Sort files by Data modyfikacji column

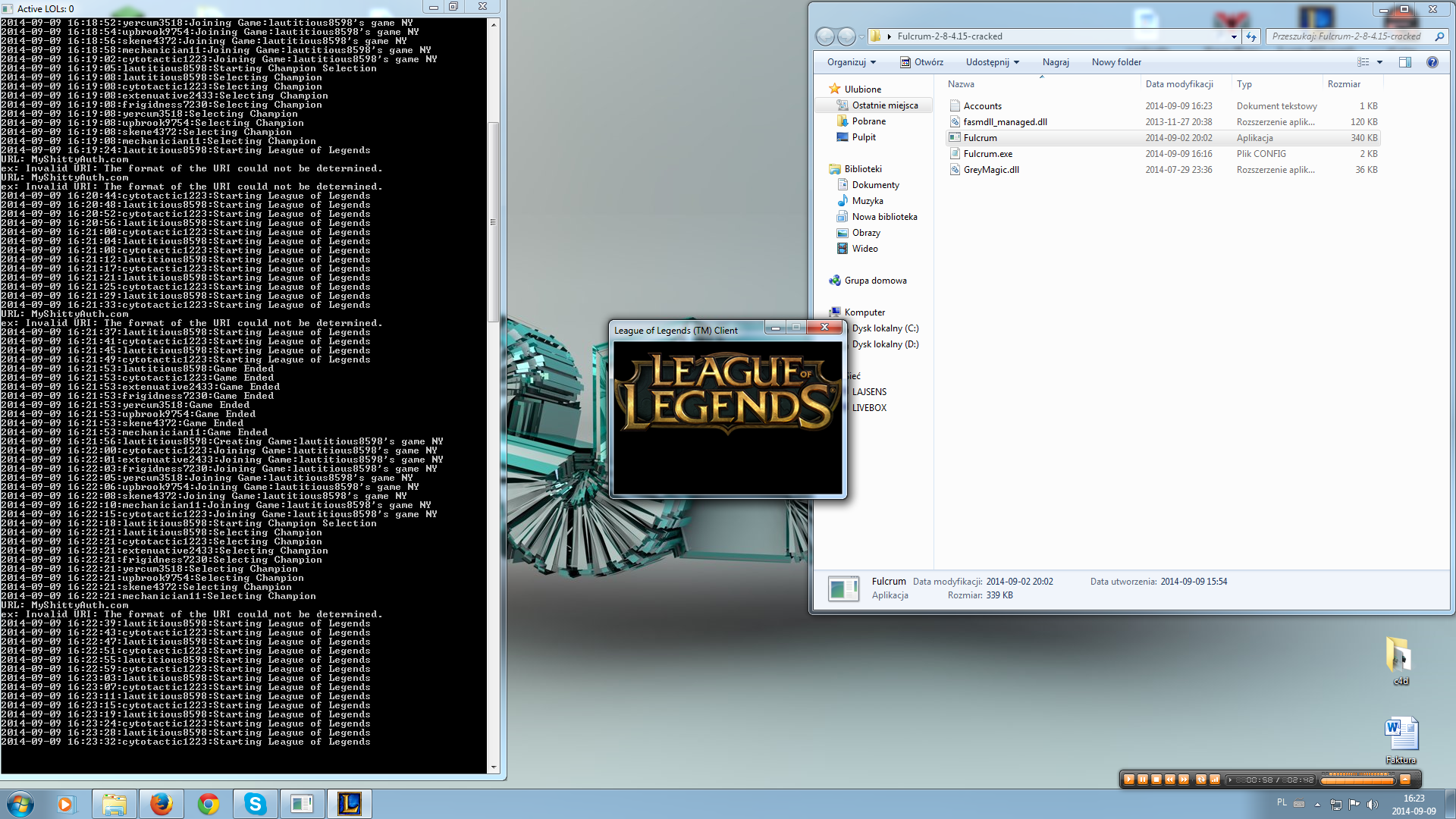(1186, 84)
